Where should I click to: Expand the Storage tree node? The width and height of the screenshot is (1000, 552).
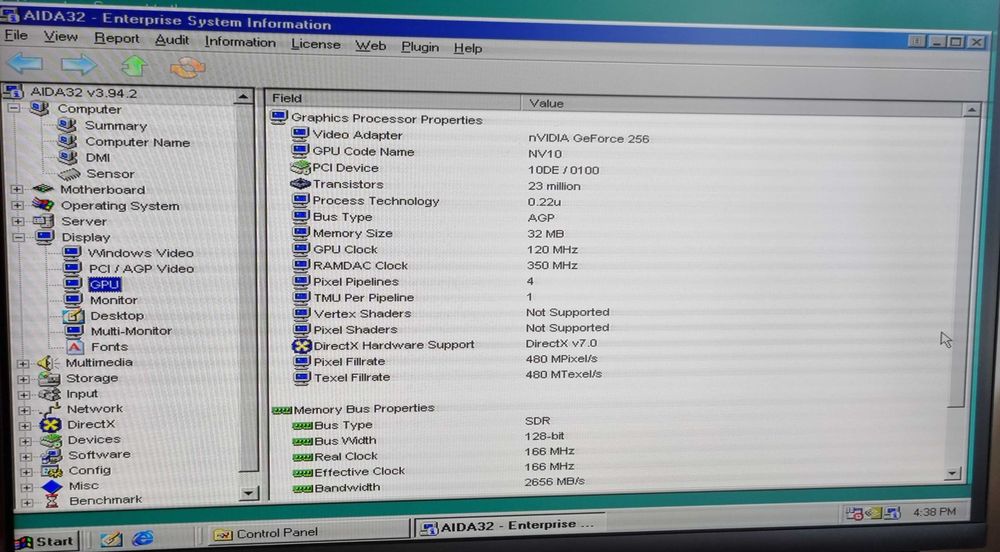click(24, 379)
